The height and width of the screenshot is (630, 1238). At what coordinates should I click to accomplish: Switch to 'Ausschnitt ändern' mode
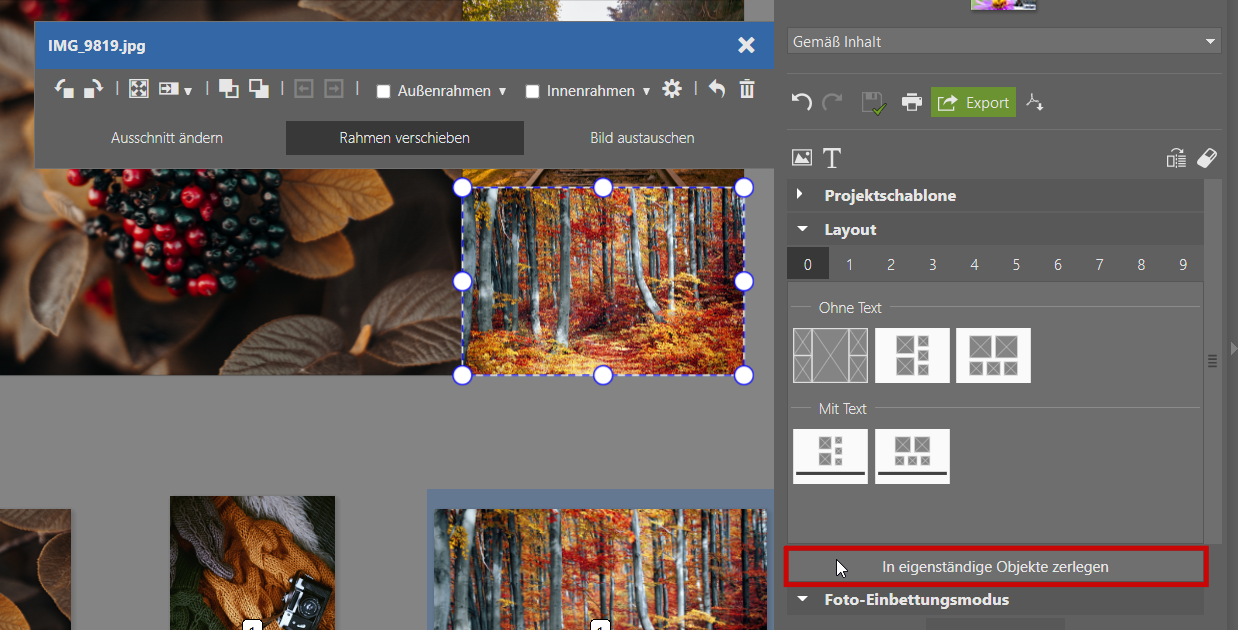(167, 138)
